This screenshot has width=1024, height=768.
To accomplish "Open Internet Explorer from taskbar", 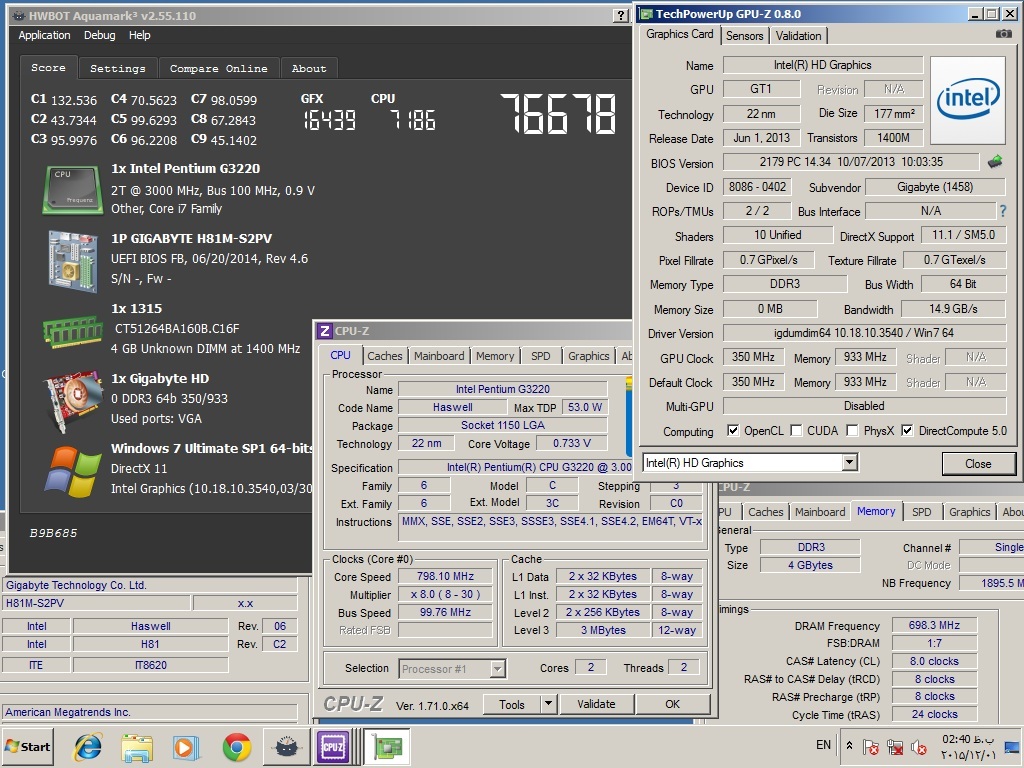I will coord(88,746).
